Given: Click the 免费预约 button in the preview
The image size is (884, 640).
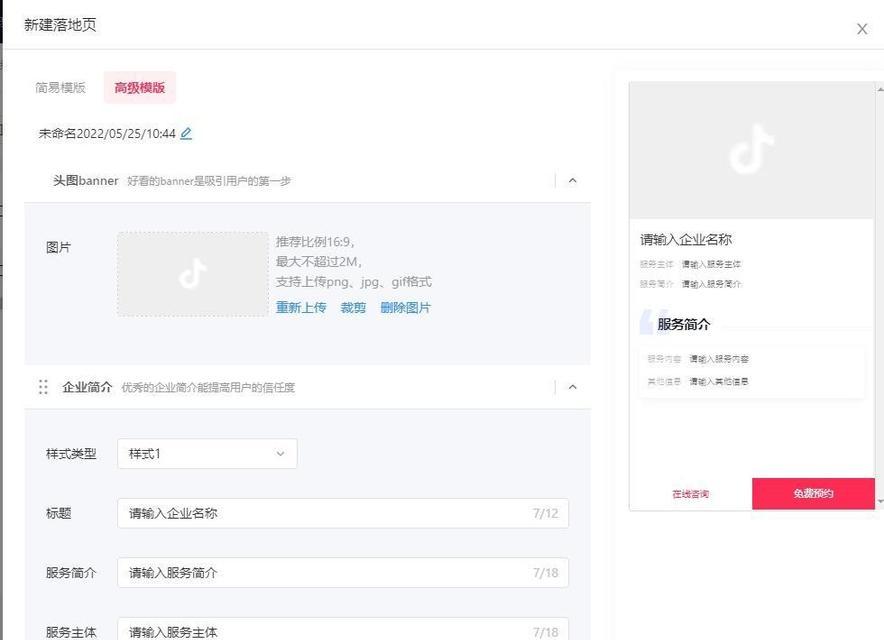Looking at the screenshot, I should click(x=813, y=493).
